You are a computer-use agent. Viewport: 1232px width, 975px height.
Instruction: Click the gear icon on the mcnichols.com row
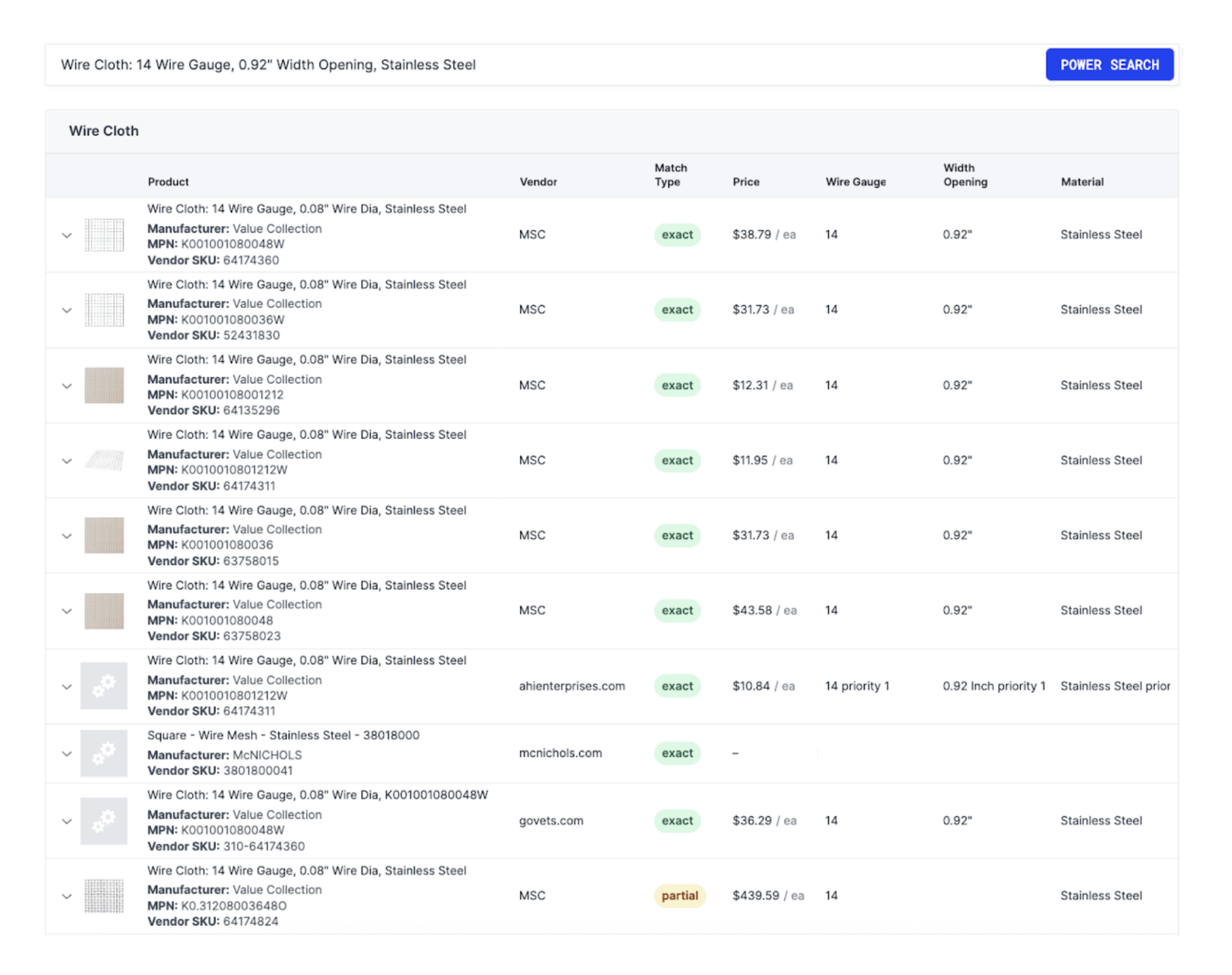103,753
